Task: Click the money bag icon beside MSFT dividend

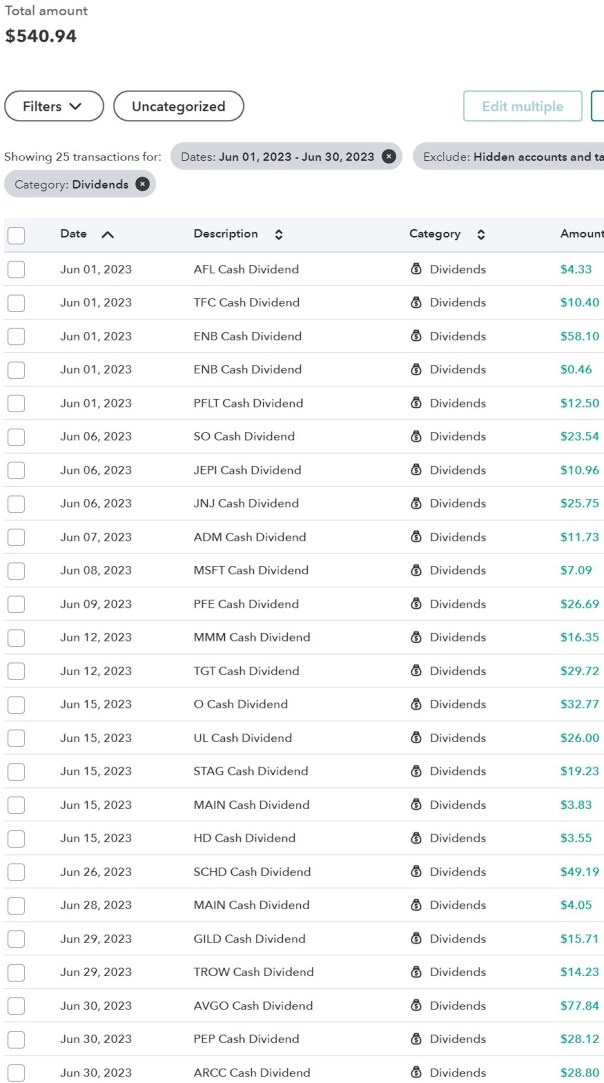Action: [x=416, y=570]
